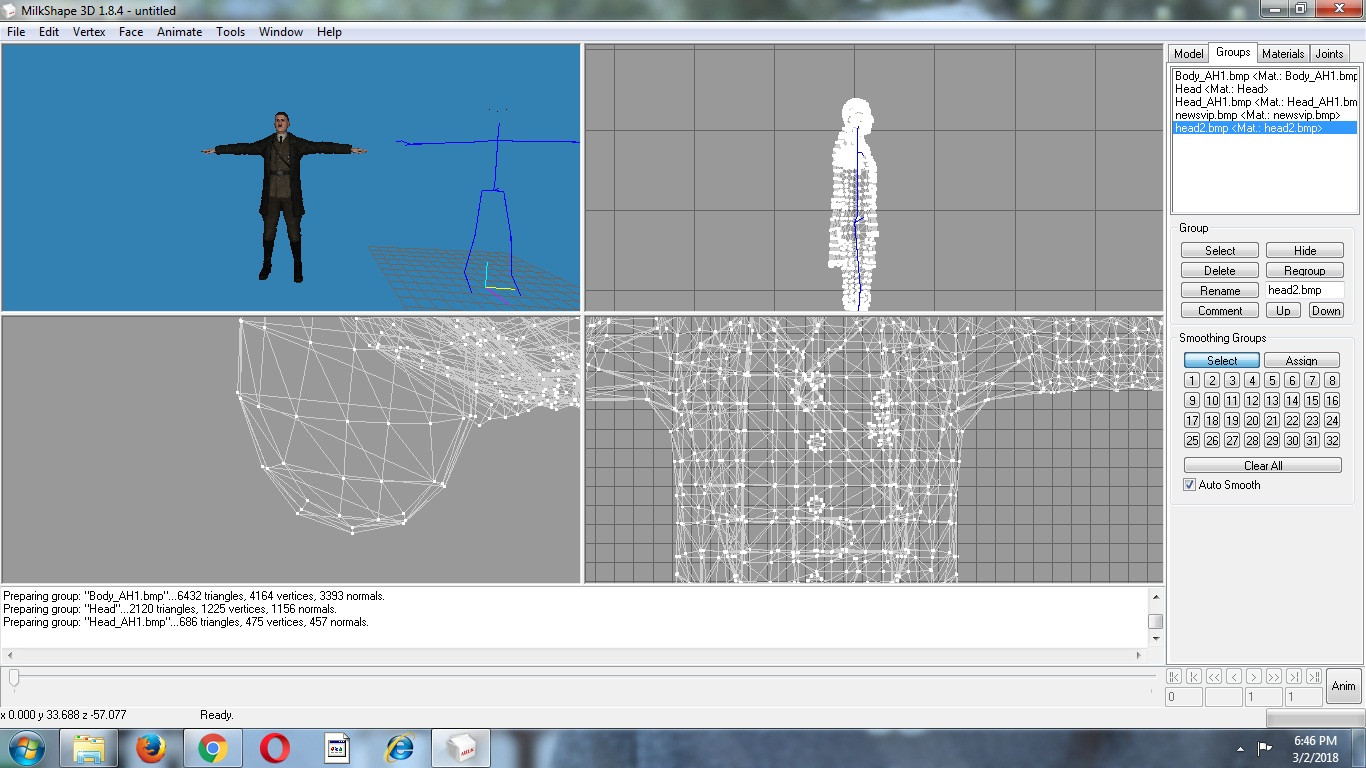Step forward one animation frame
The width and height of the screenshot is (1366, 768).
tap(1254, 677)
